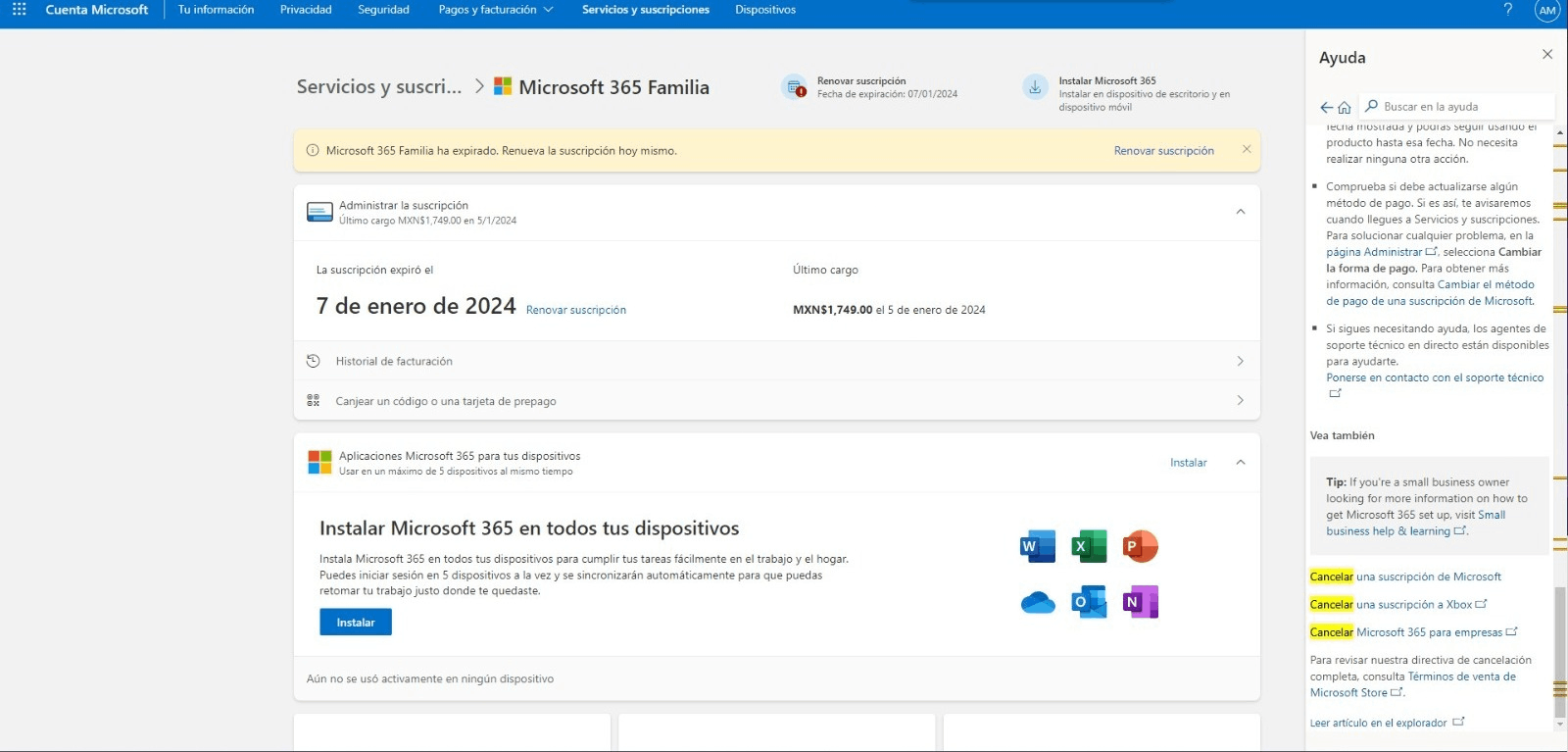The width and height of the screenshot is (1568, 752).
Task: Click the Renovar suscripción header text
Action: (861, 81)
